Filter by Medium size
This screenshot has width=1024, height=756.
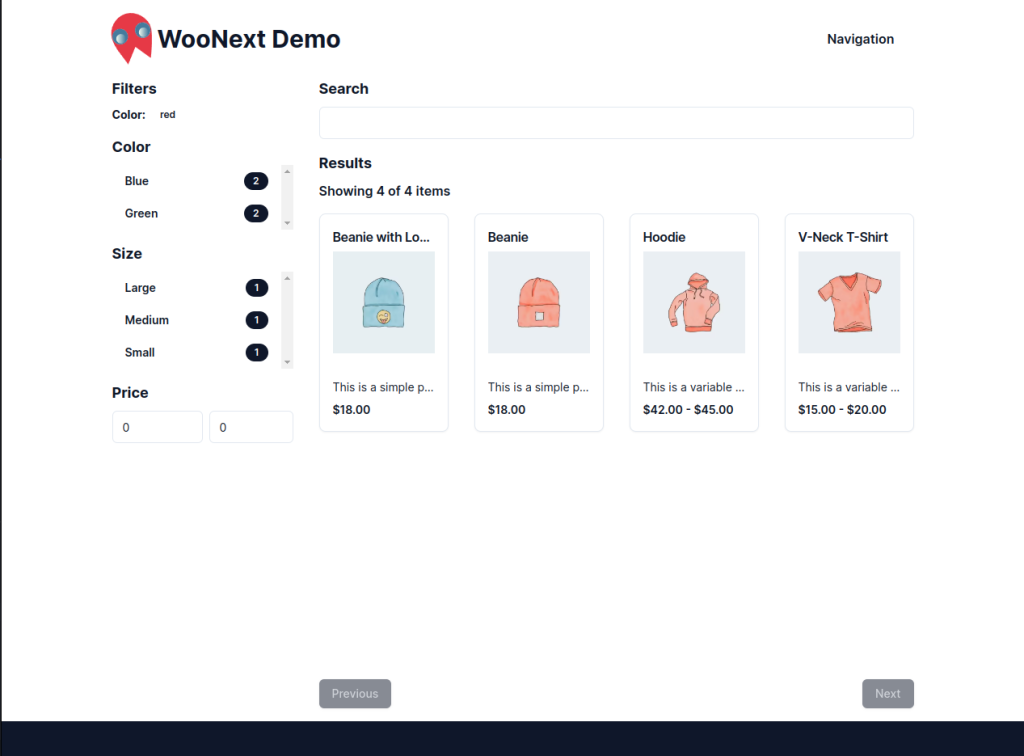click(146, 320)
